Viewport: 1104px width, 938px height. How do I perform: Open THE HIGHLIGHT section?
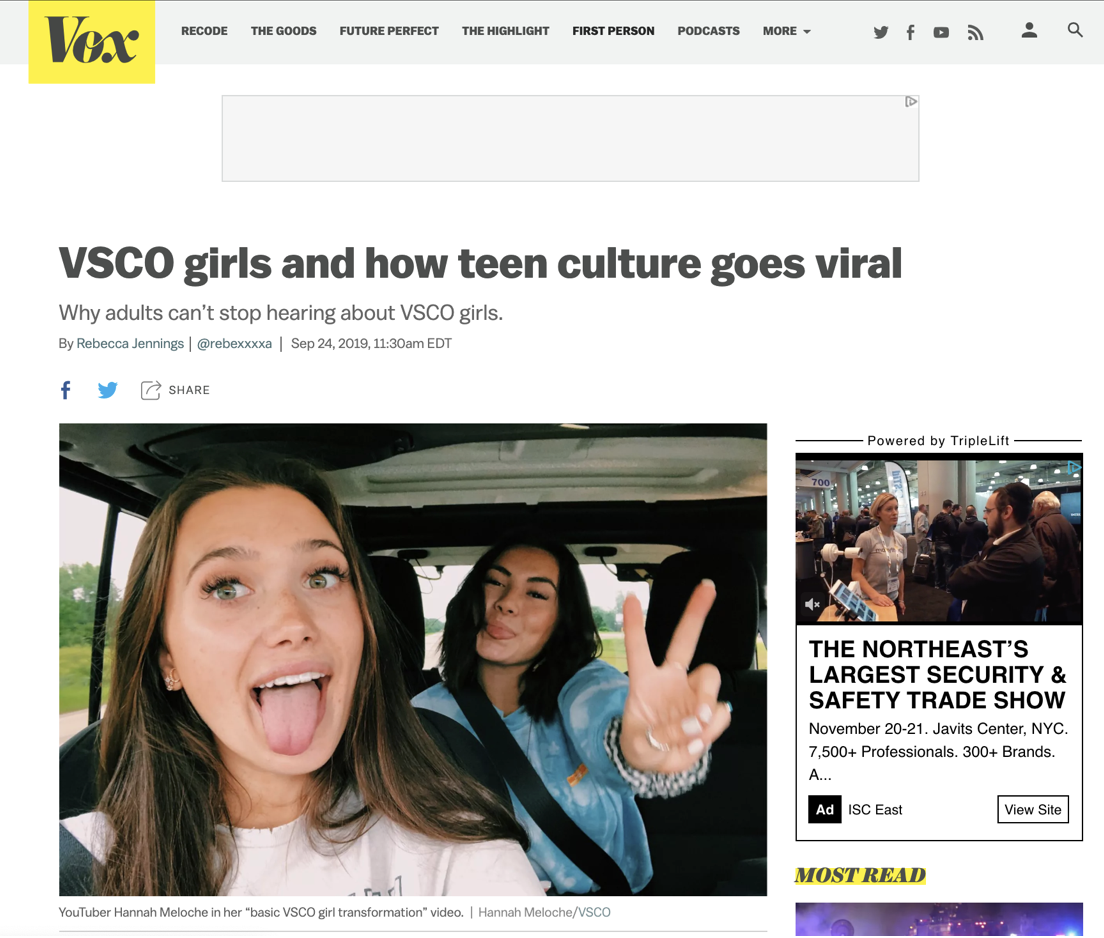[x=506, y=31]
